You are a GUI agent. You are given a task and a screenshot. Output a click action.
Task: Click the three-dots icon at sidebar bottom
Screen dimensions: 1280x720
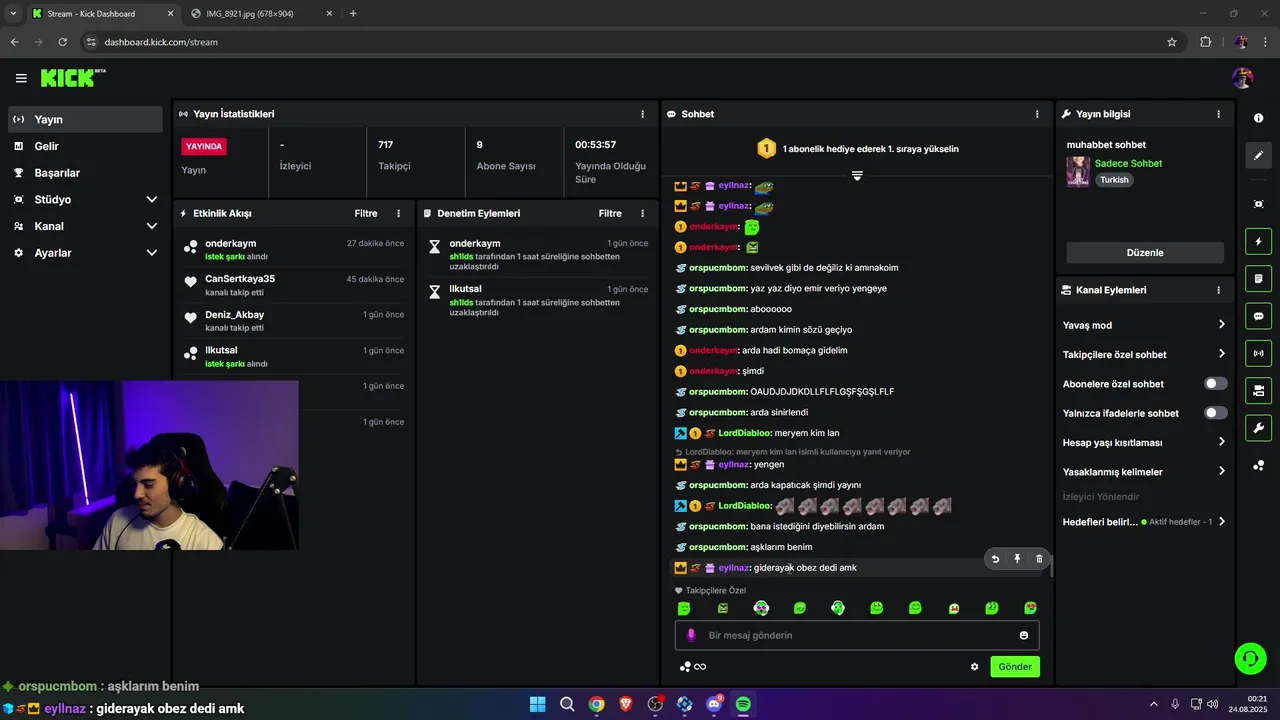coord(1258,465)
